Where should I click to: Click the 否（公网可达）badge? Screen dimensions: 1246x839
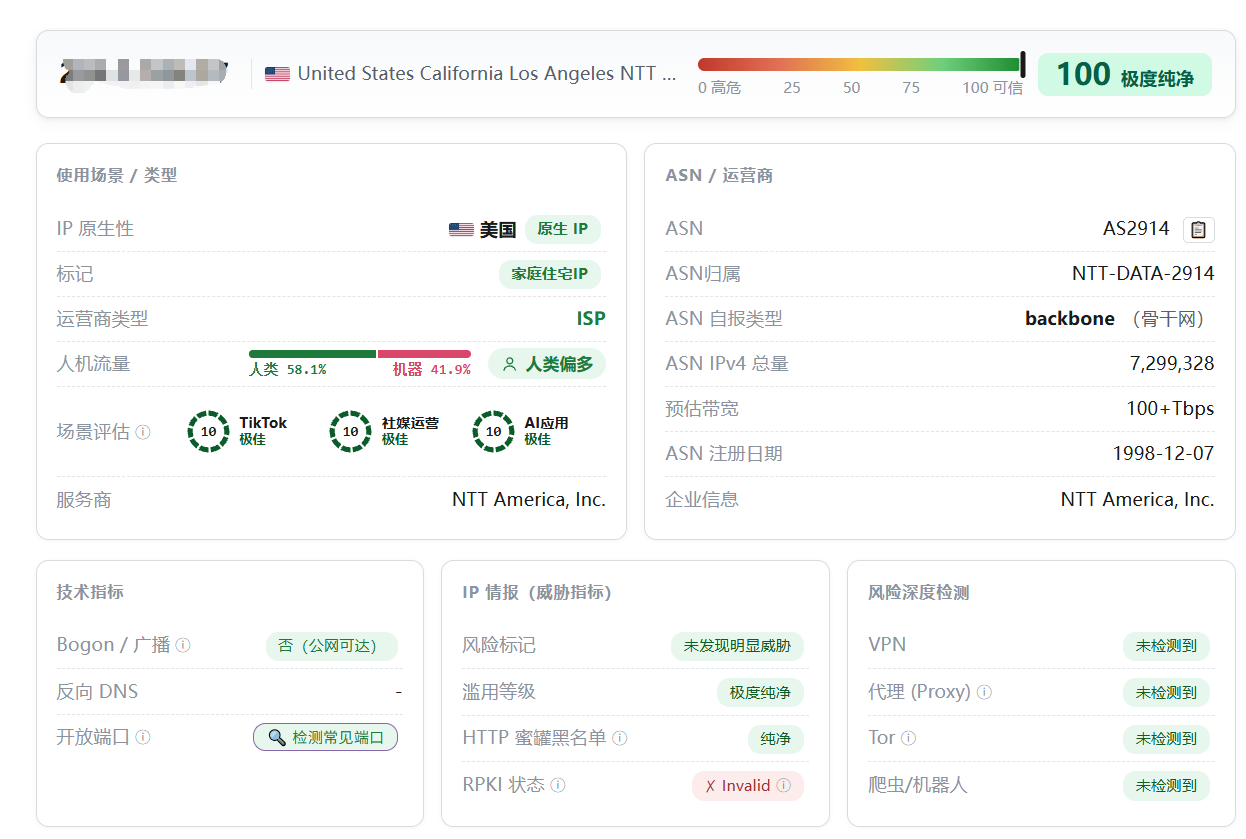pyautogui.click(x=332, y=646)
